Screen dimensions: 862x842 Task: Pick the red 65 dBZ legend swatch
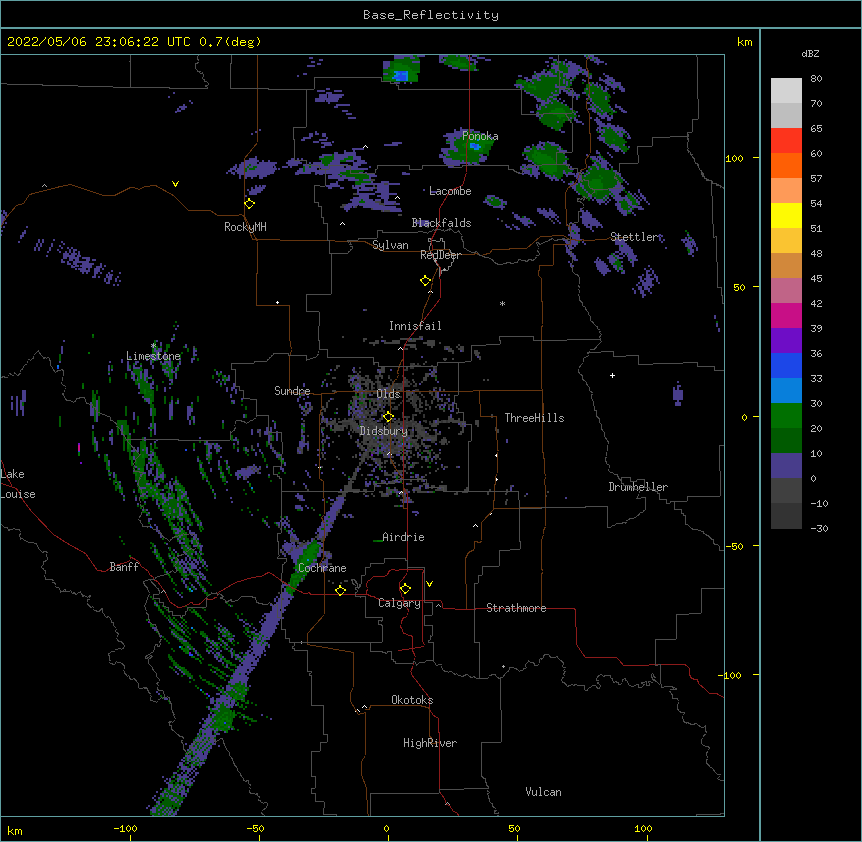(x=786, y=140)
